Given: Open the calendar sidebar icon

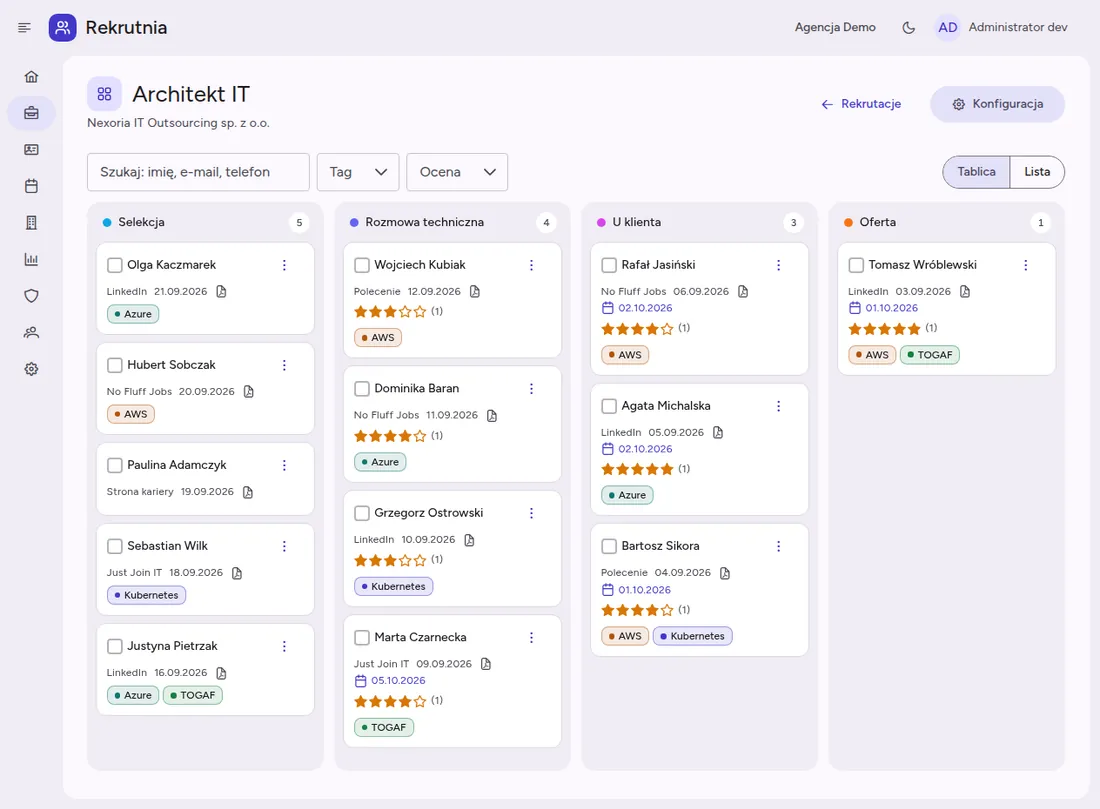Looking at the screenshot, I should click(x=32, y=186).
